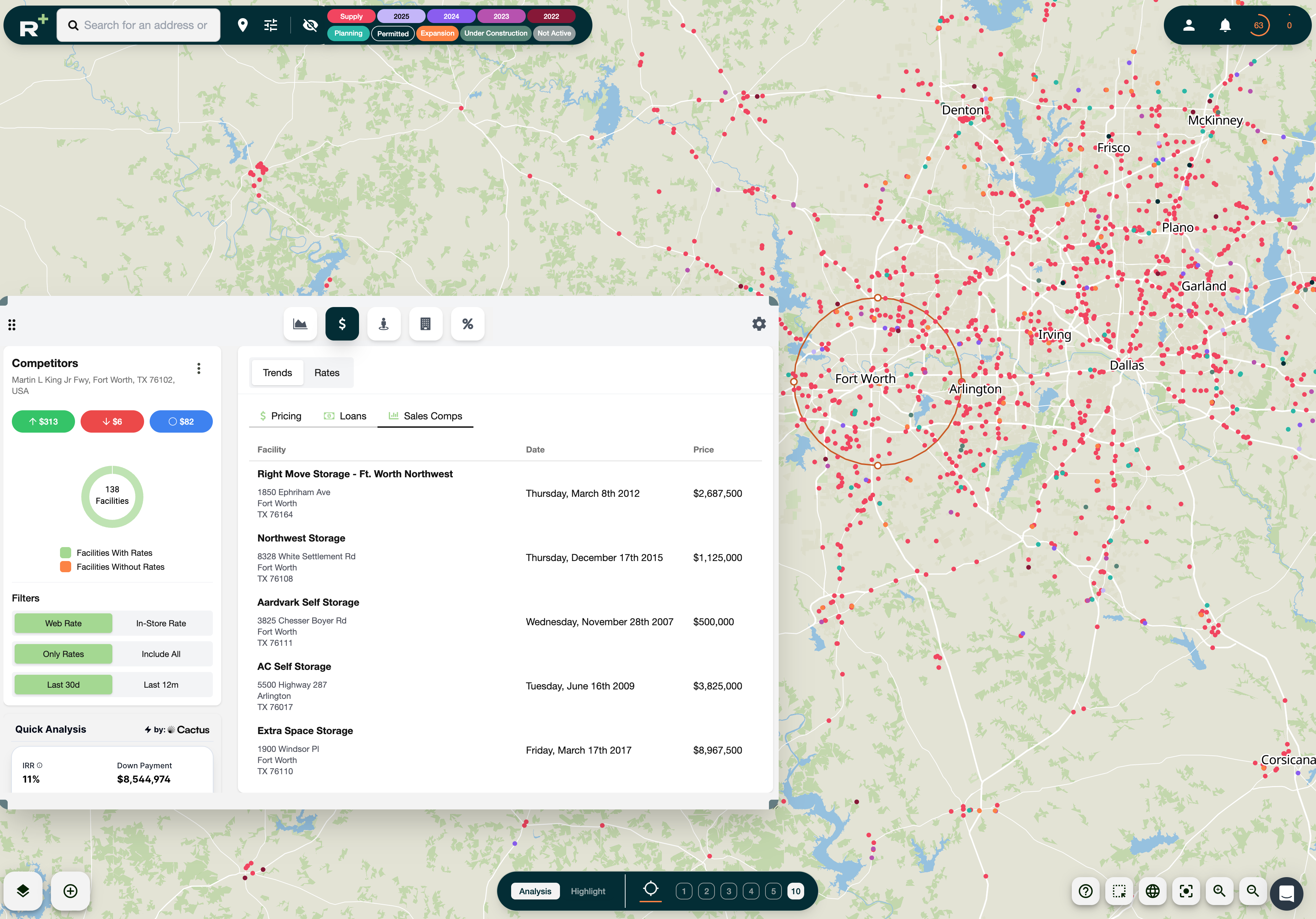Switch filter from Last 30d to Last 12m
The width and height of the screenshot is (1316, 919).
[x=161, y=684]
